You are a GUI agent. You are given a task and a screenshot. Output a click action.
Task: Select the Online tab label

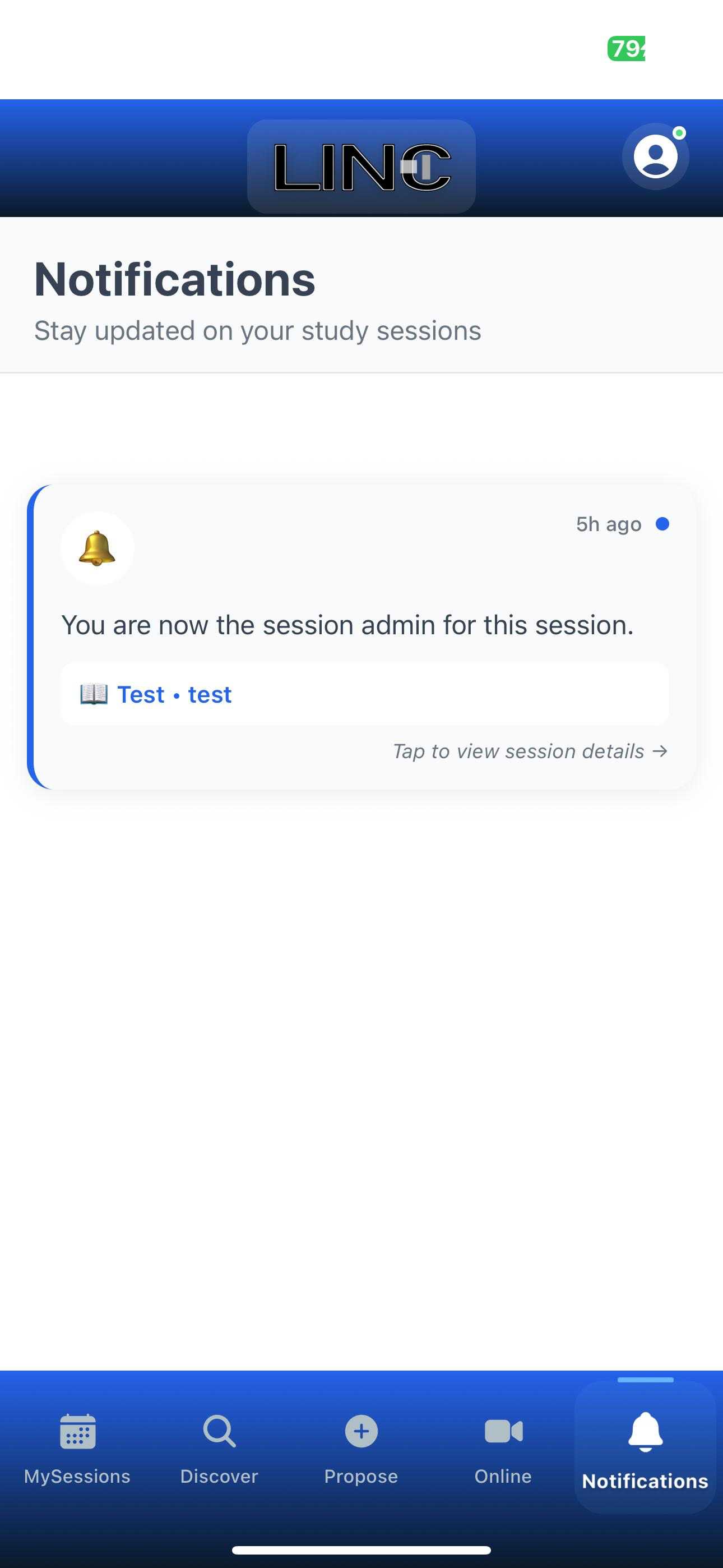[503, 1476]
